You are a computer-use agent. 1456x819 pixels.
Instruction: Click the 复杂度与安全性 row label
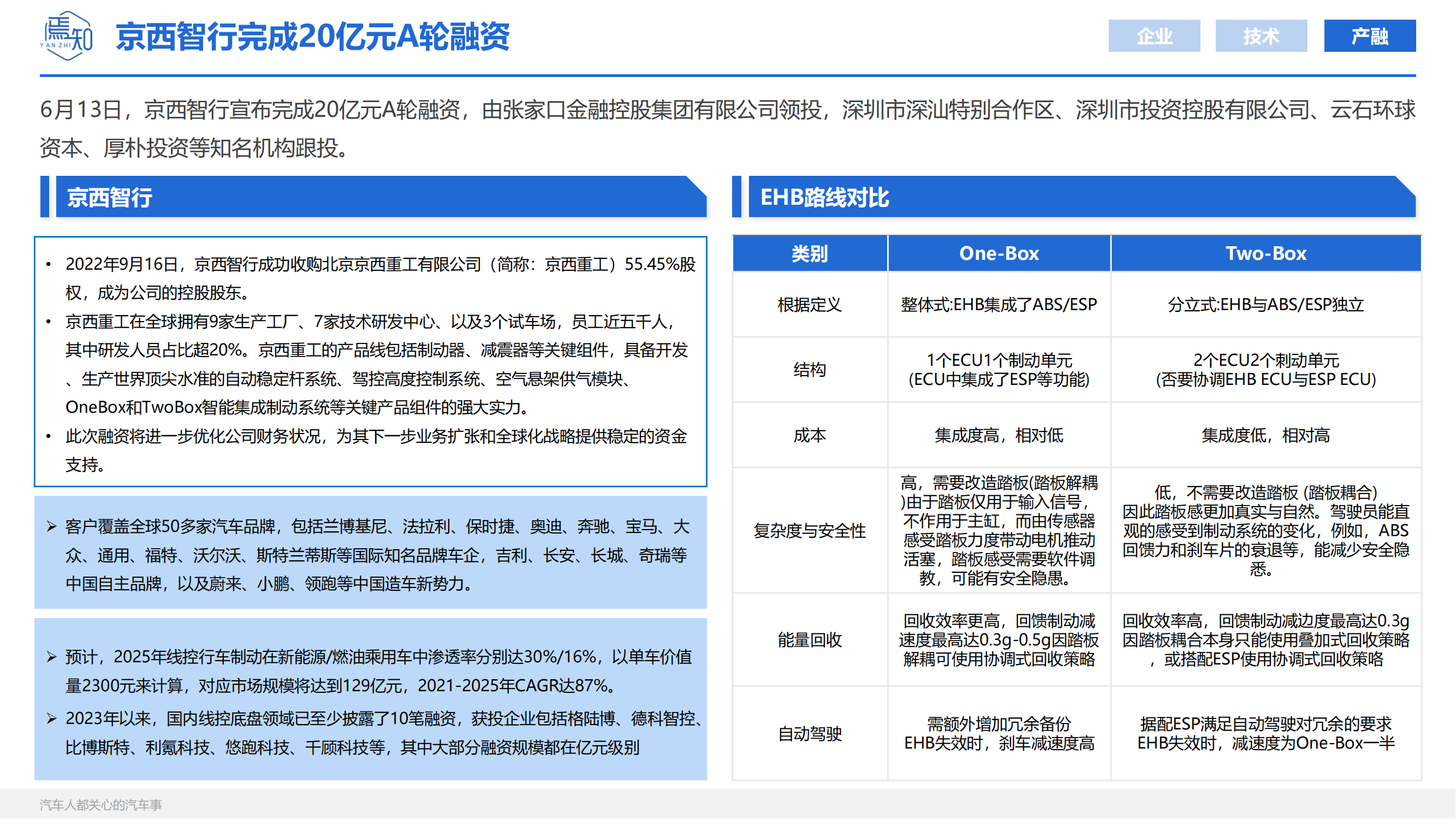[810, 531]
